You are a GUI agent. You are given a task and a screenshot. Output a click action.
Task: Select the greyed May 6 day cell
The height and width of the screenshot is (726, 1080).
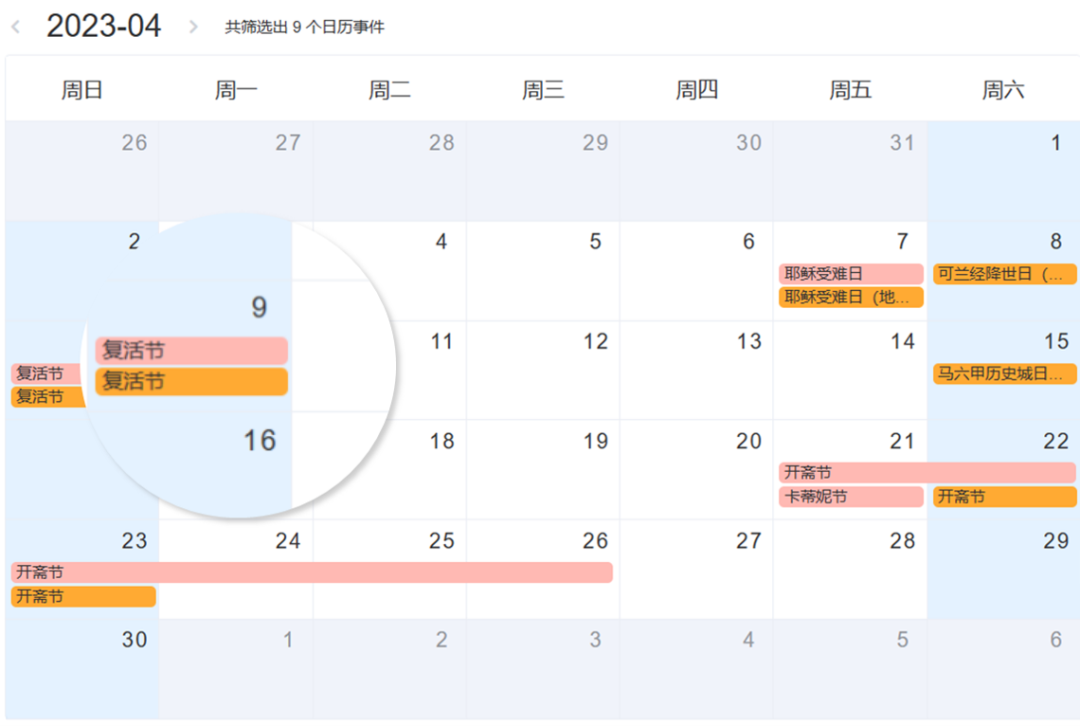click(1004, 670)
